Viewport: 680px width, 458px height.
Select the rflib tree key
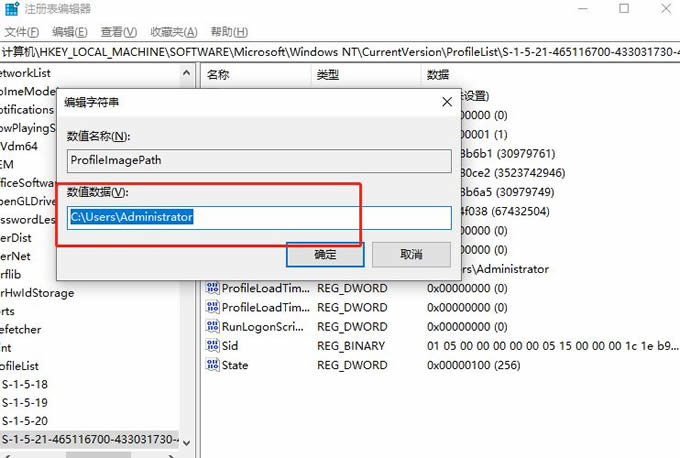point(11,274)
